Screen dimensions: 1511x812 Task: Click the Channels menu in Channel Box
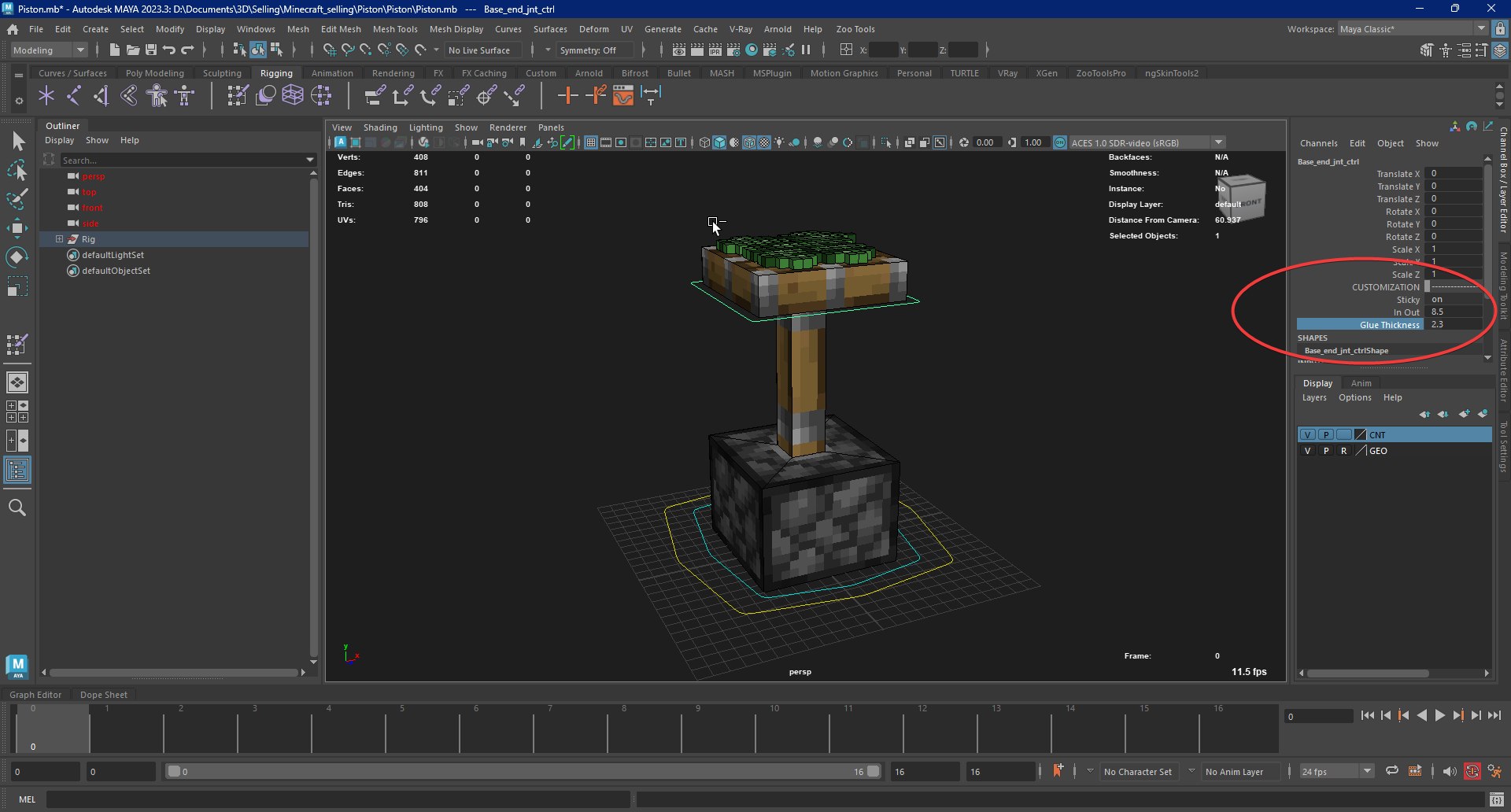pos(1318,143)
